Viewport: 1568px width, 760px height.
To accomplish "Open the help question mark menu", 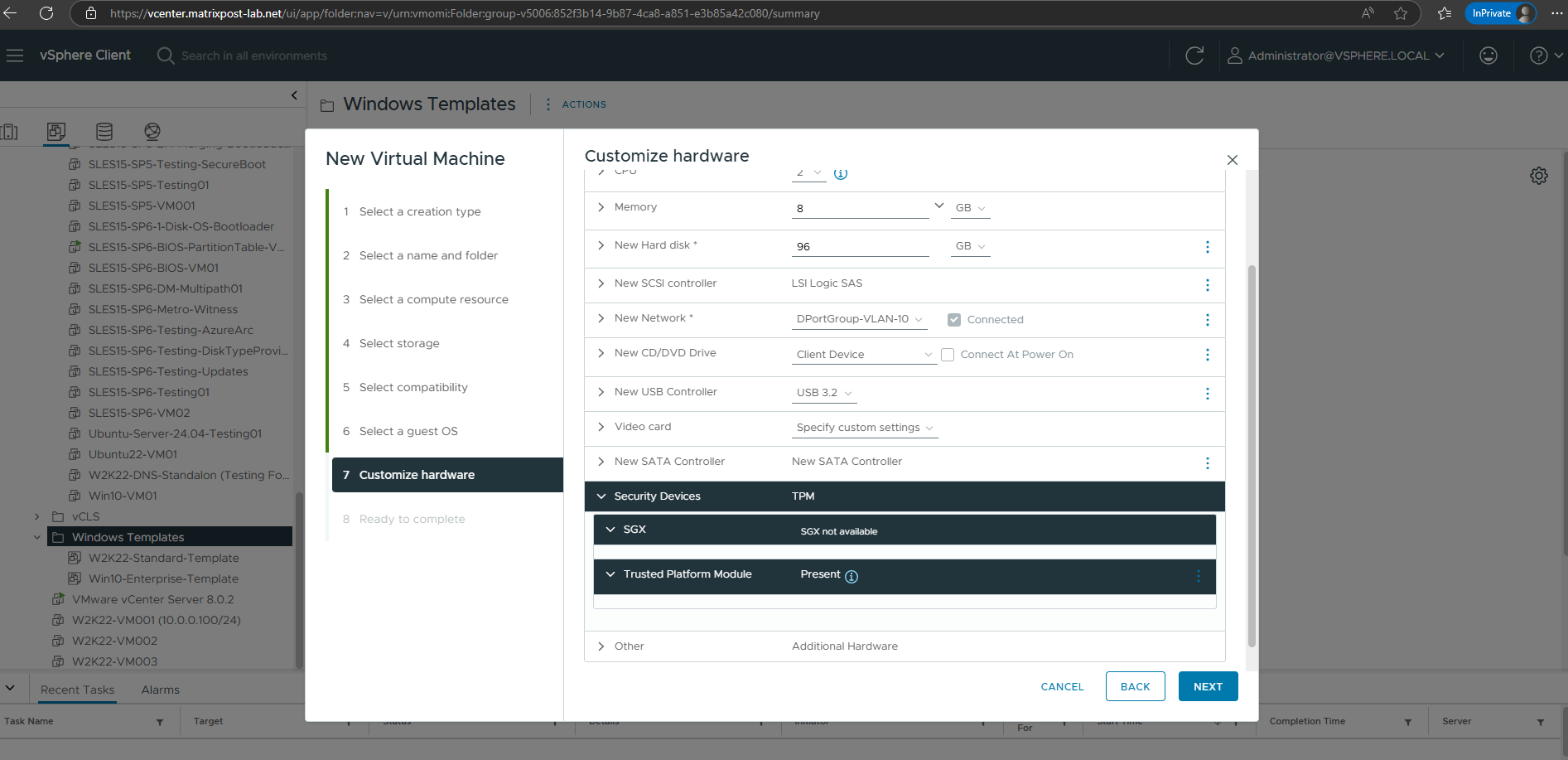I will pos(1546,56).
